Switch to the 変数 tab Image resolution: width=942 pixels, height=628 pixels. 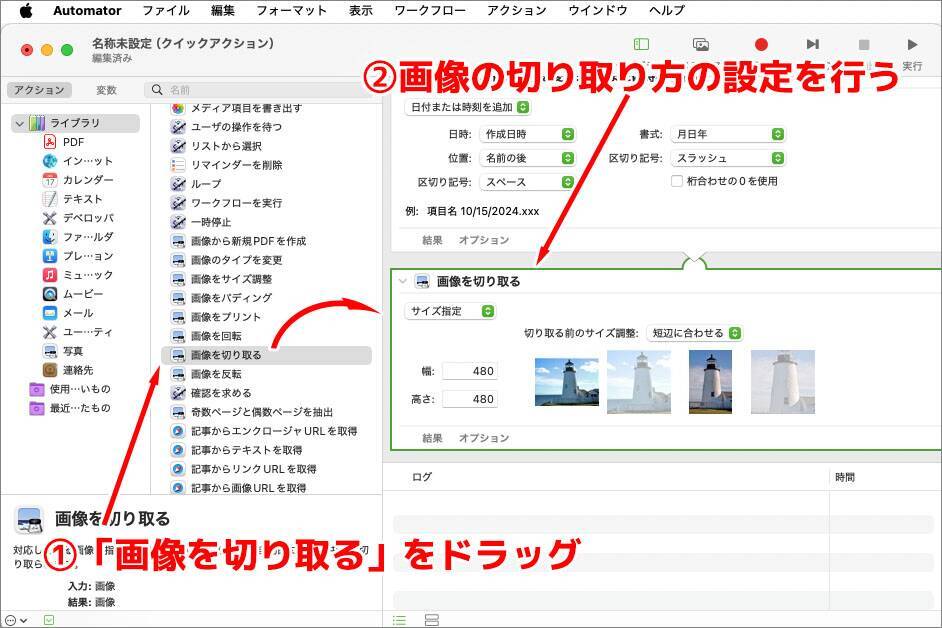106,90
